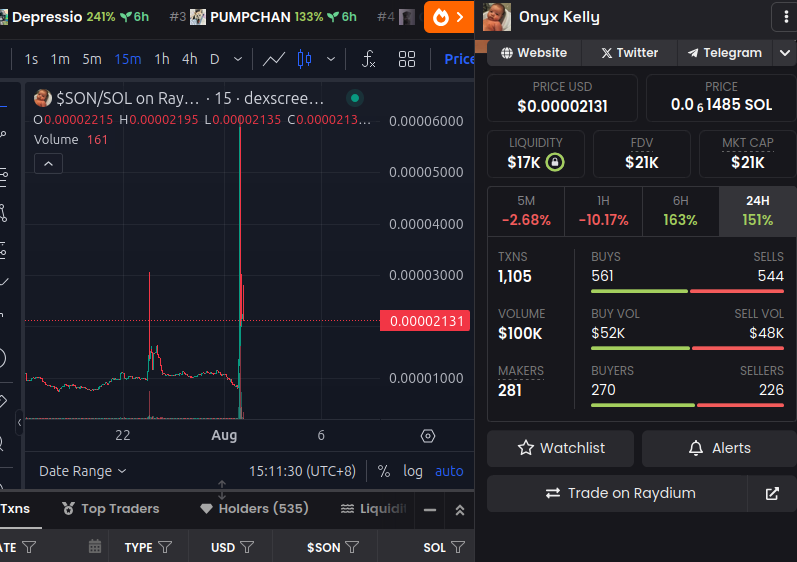Image resolution: width=797 pixels, height=562 pixels.
Task: Switch Price display toggle in toolbar
Action: coord(459,59)
